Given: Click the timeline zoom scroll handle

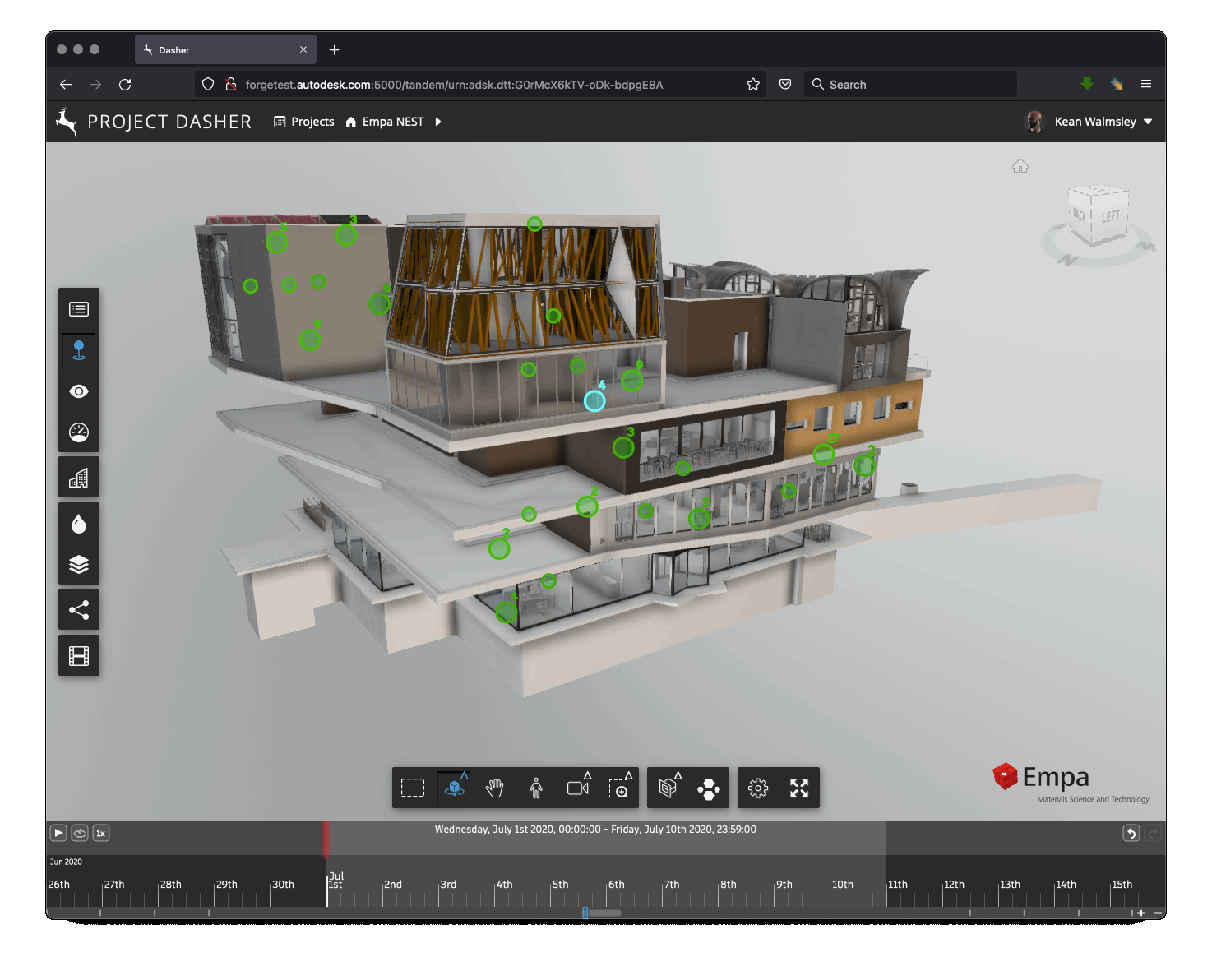Looking at the screenshot, I should coord(585,913).
